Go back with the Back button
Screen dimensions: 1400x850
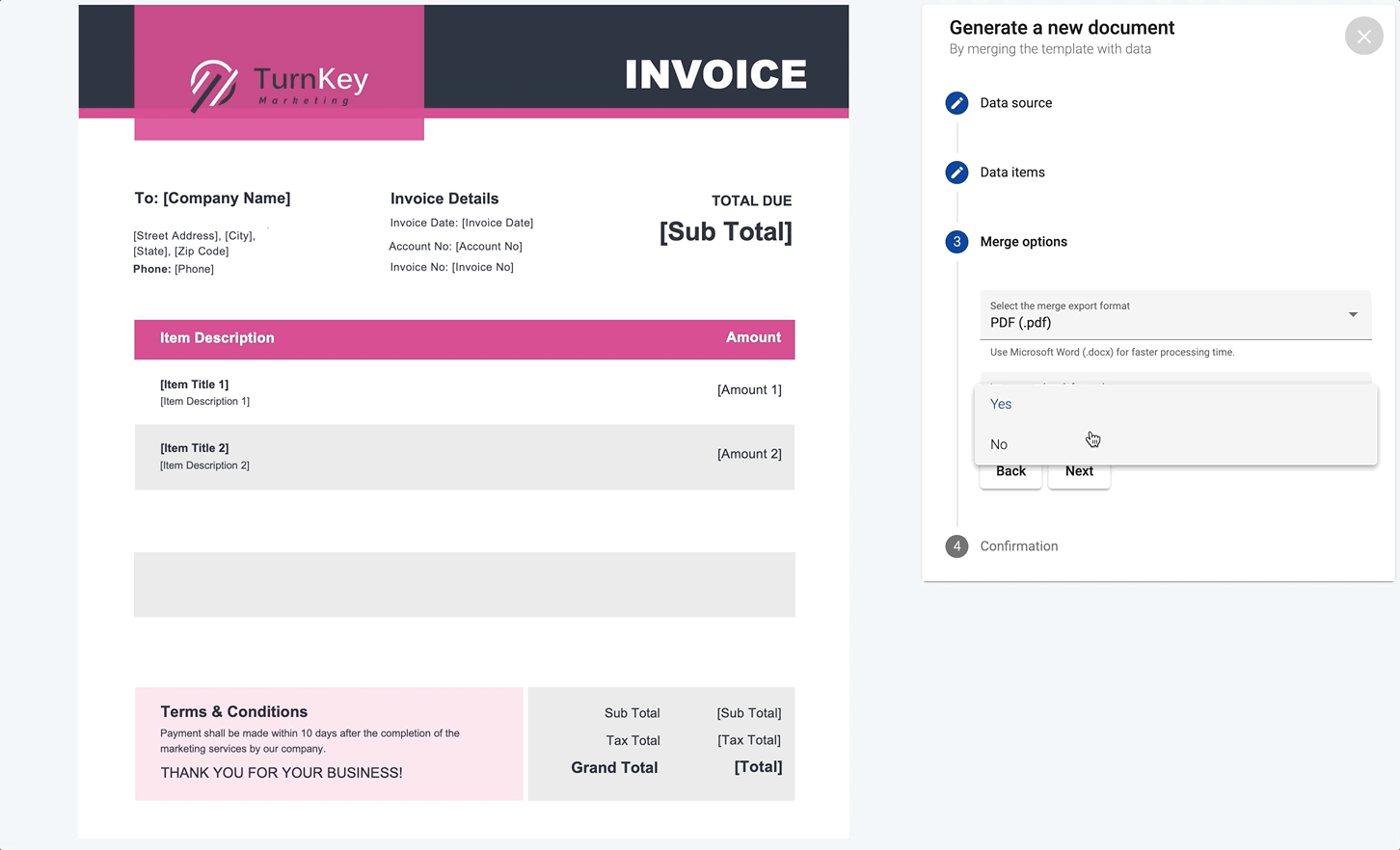(1010, 471)
